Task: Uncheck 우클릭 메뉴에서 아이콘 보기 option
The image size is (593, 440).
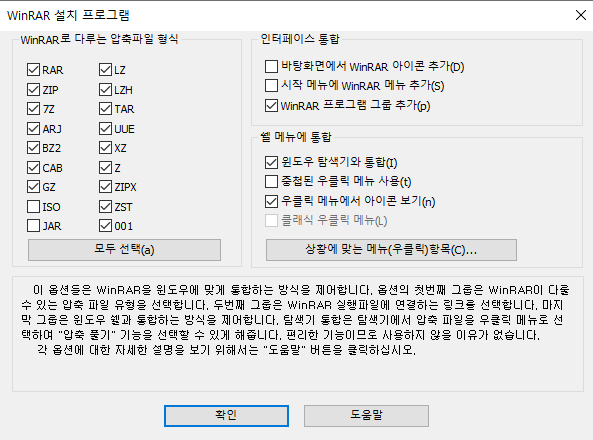Action: 271,201
